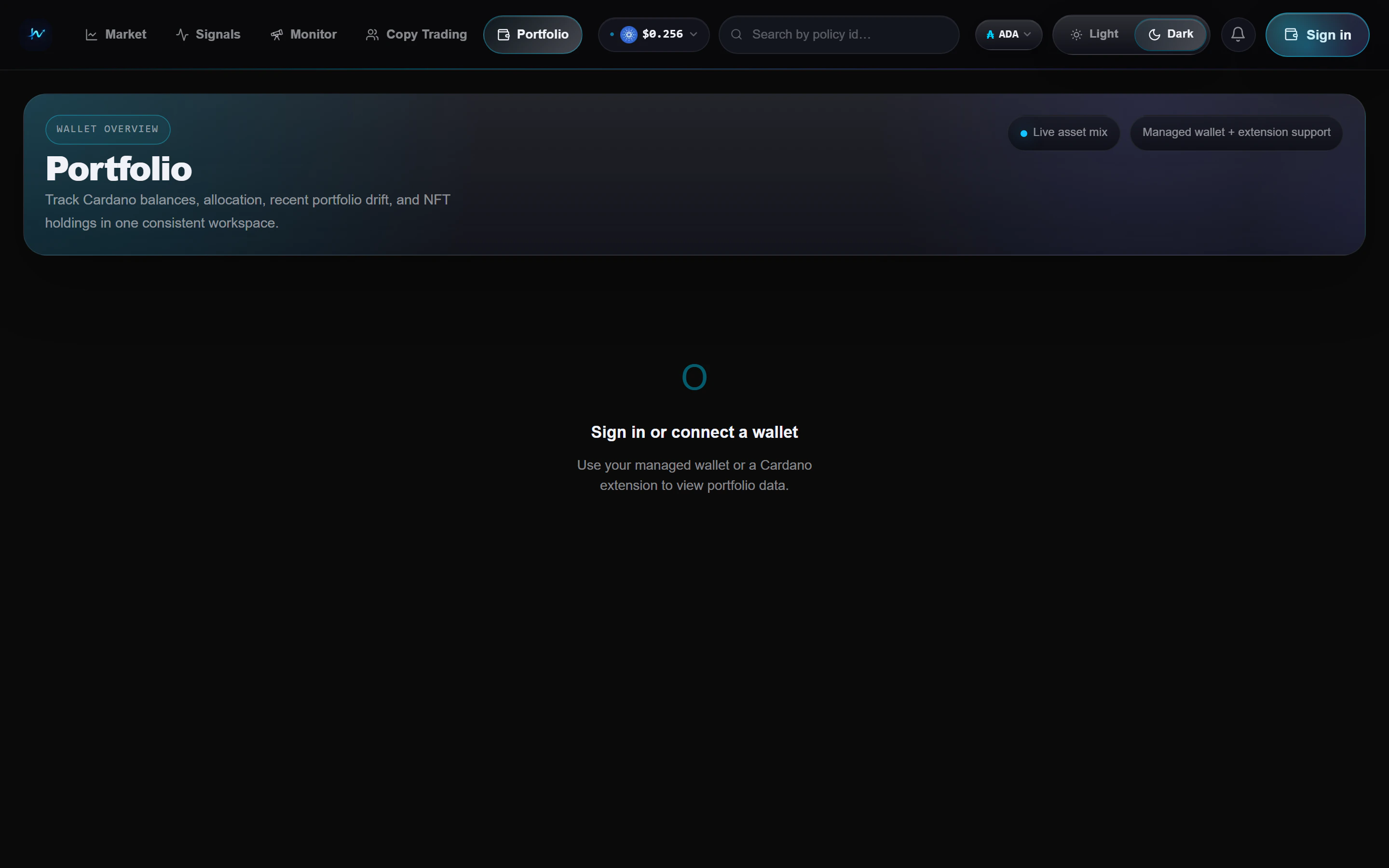The width and height of the screenshot is (1389, 868).
Task: Click the Signals pulse icon
Action: click(x=181, y=34)
